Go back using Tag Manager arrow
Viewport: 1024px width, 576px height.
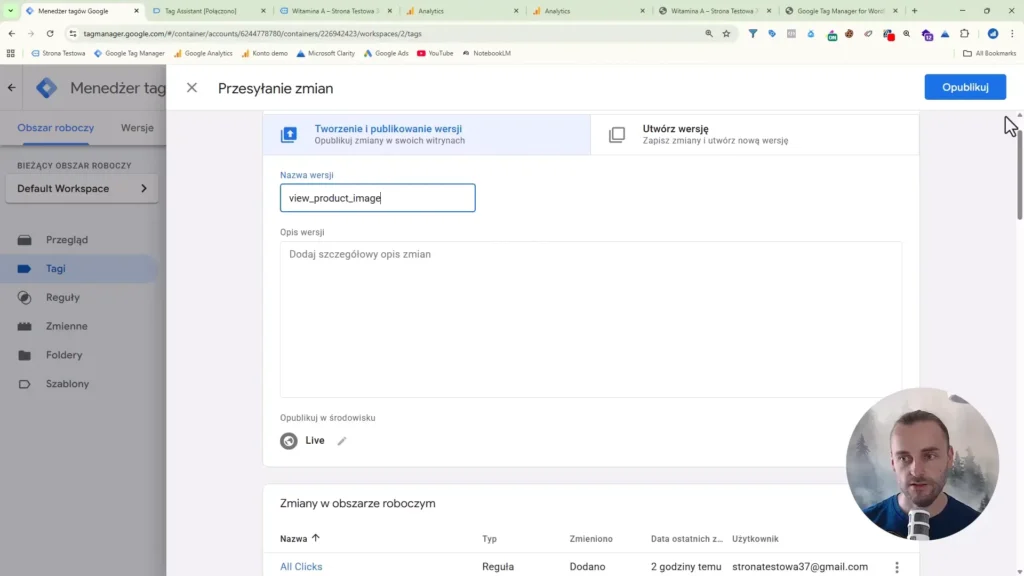pos(12,88)
